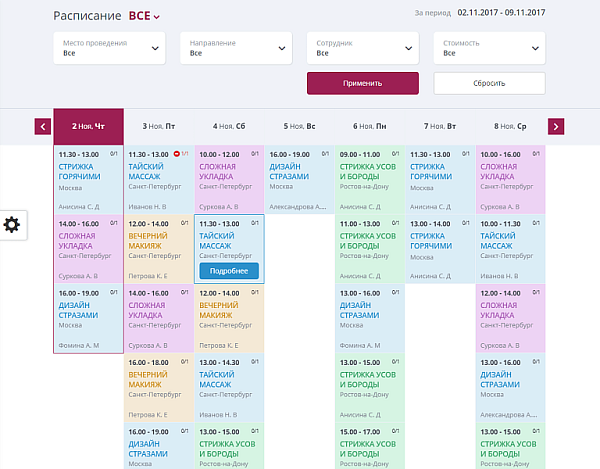Expand the Сотрудник dropdown
The height and width of the screenshot is (469, 600).
point(362,48)
